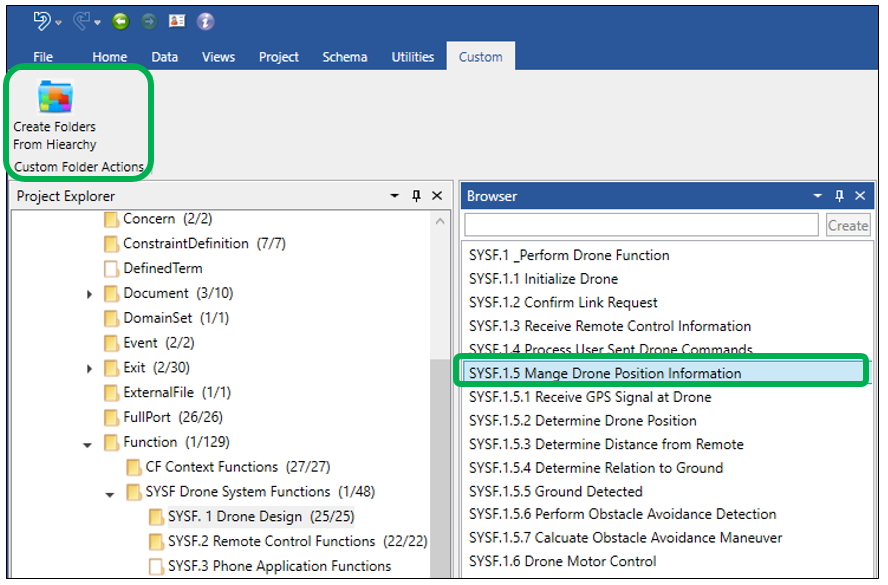Viewport: 888px width, 585px height.
Task: Pin the Project Explorer panel
Action: point(417,196)
